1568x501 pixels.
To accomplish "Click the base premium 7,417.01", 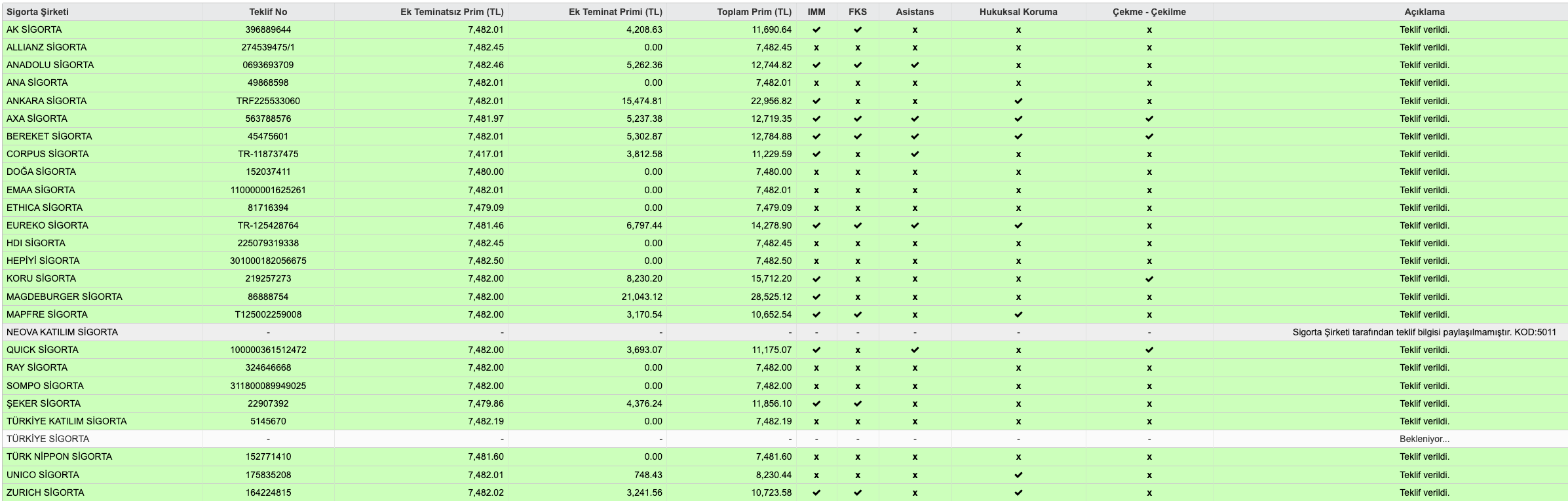I will pos(486,154).
